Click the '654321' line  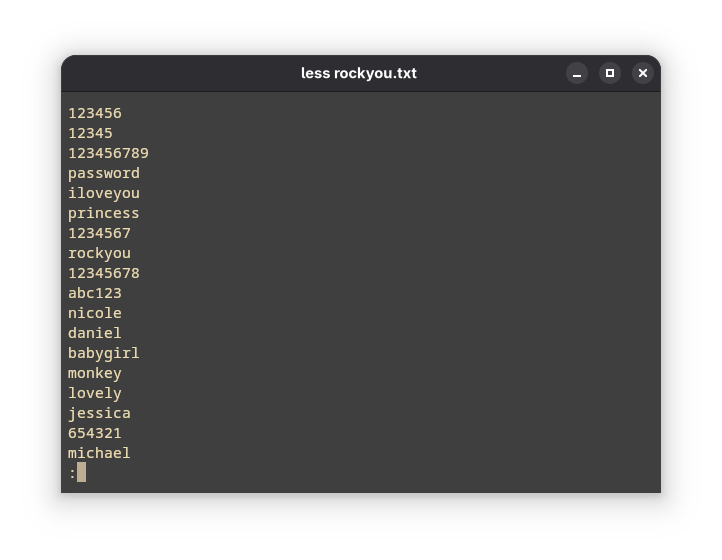tap(95, 433)
